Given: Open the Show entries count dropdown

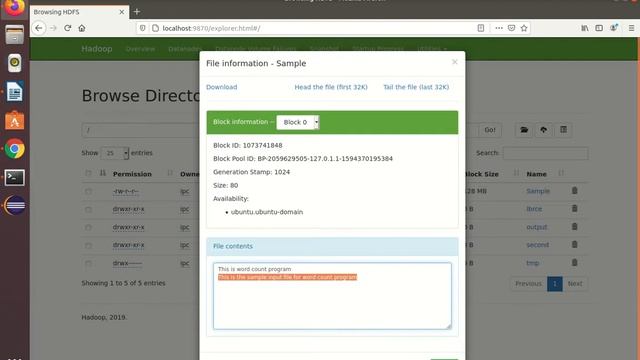Looking at the screenshot, I should (115, 153).
